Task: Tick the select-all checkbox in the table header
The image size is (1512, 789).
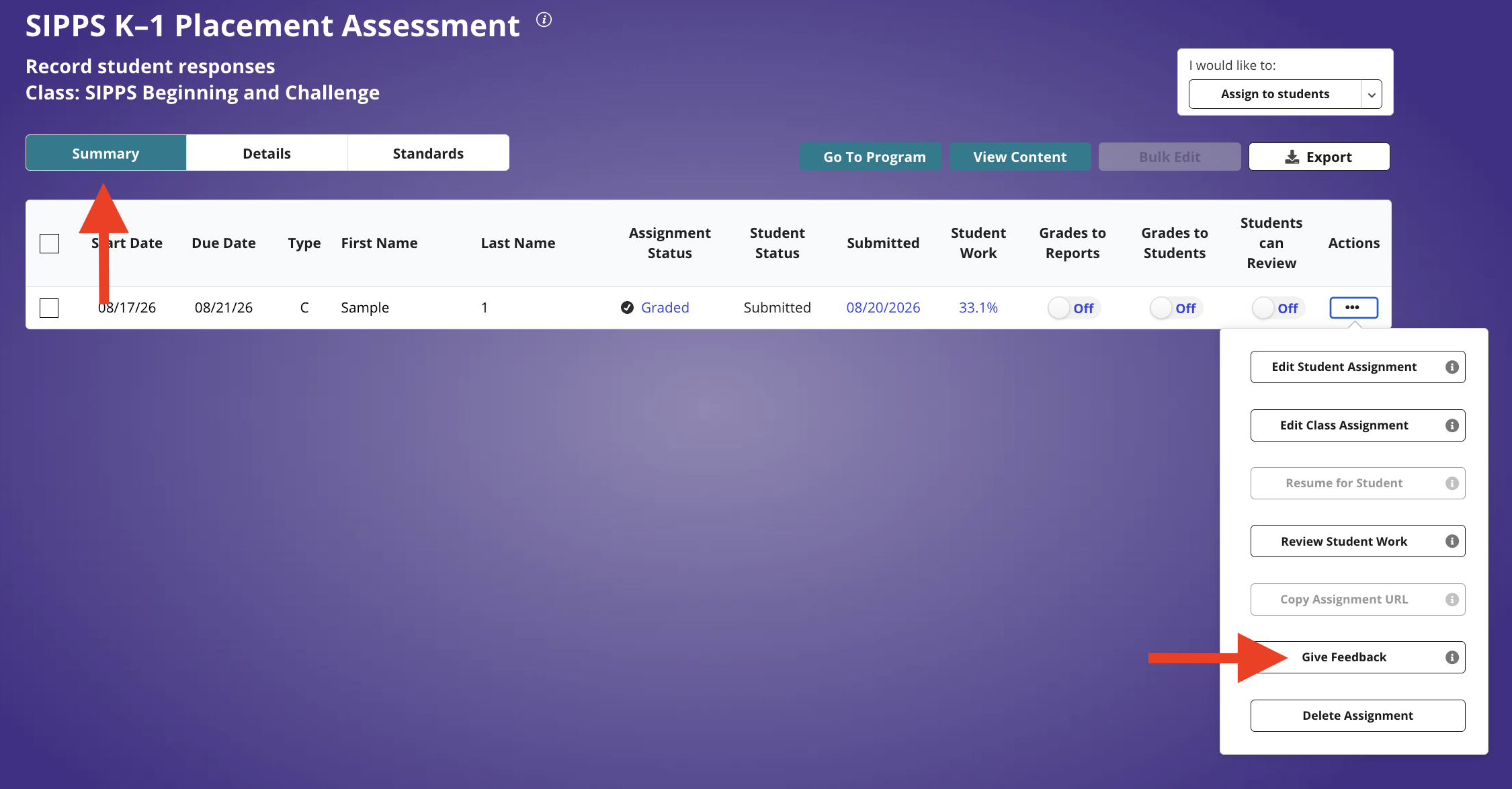Action: [x=49, y=243]
